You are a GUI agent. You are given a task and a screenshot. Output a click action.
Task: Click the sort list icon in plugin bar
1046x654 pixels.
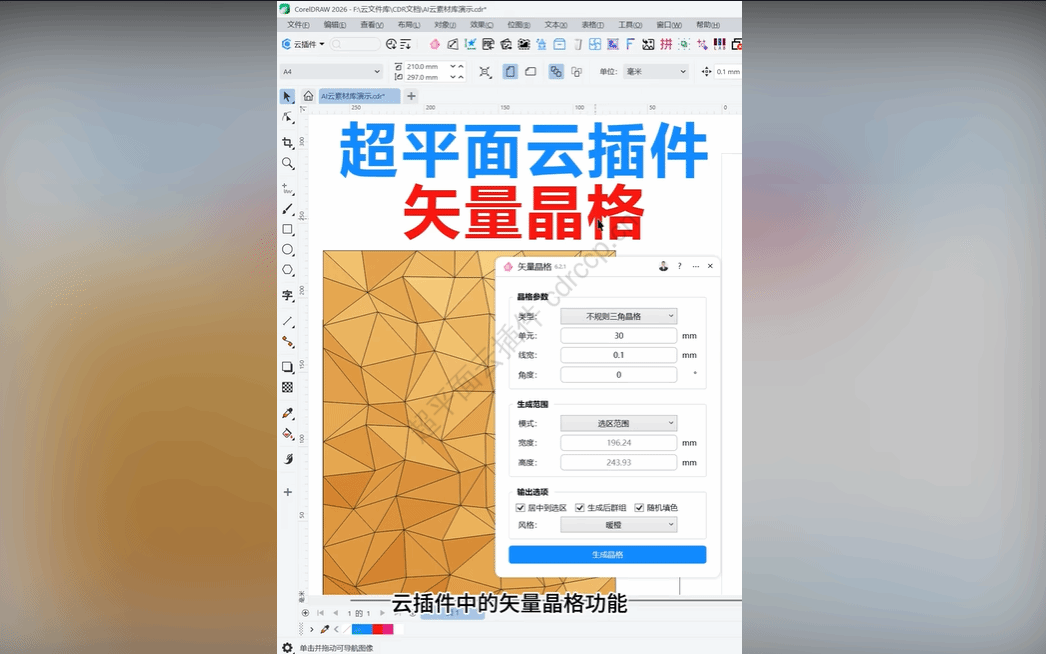coord(405,44)
